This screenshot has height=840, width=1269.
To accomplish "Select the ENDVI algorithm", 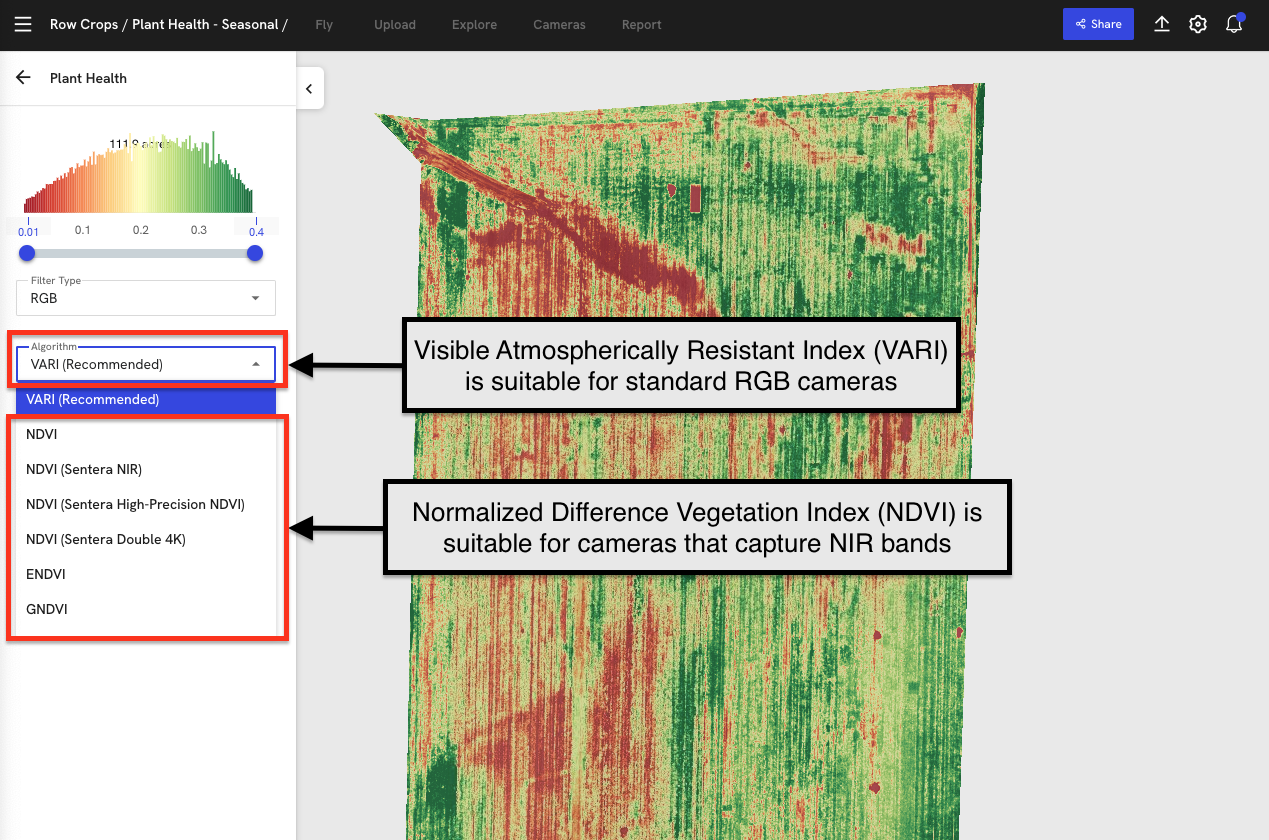I will tap(146, 574).
